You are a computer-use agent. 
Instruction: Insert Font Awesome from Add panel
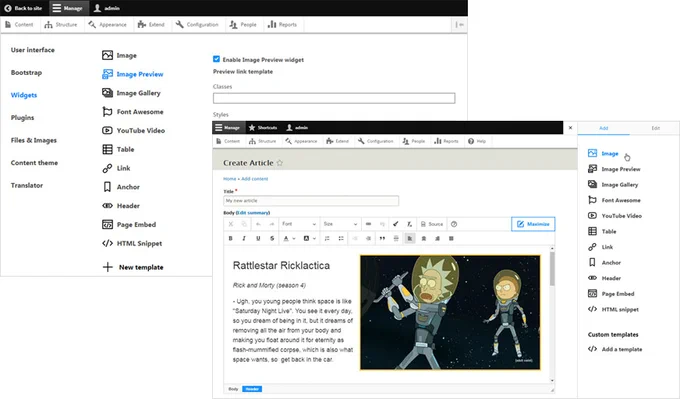(x=614, y=200)
